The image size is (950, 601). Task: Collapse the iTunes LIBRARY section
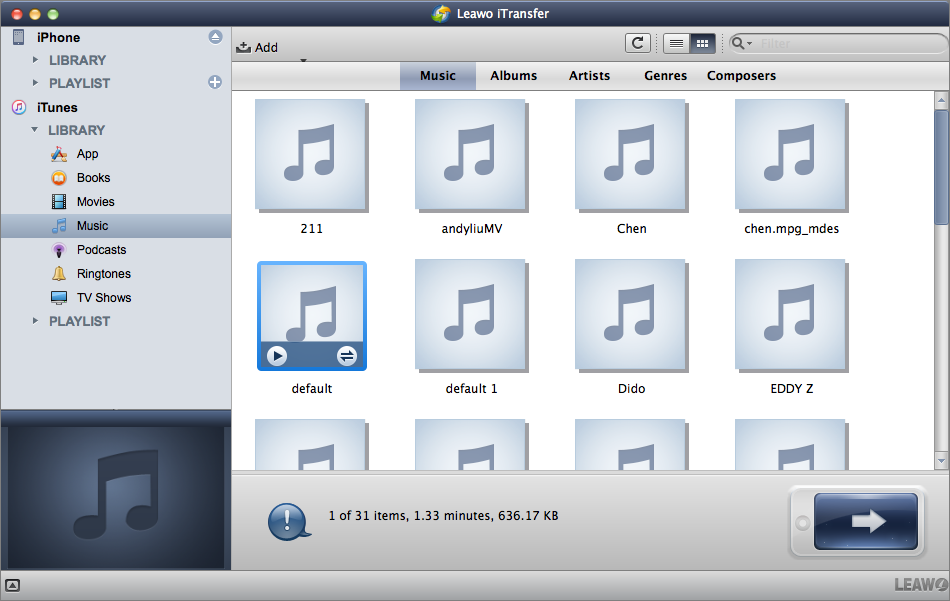[35, 130]
